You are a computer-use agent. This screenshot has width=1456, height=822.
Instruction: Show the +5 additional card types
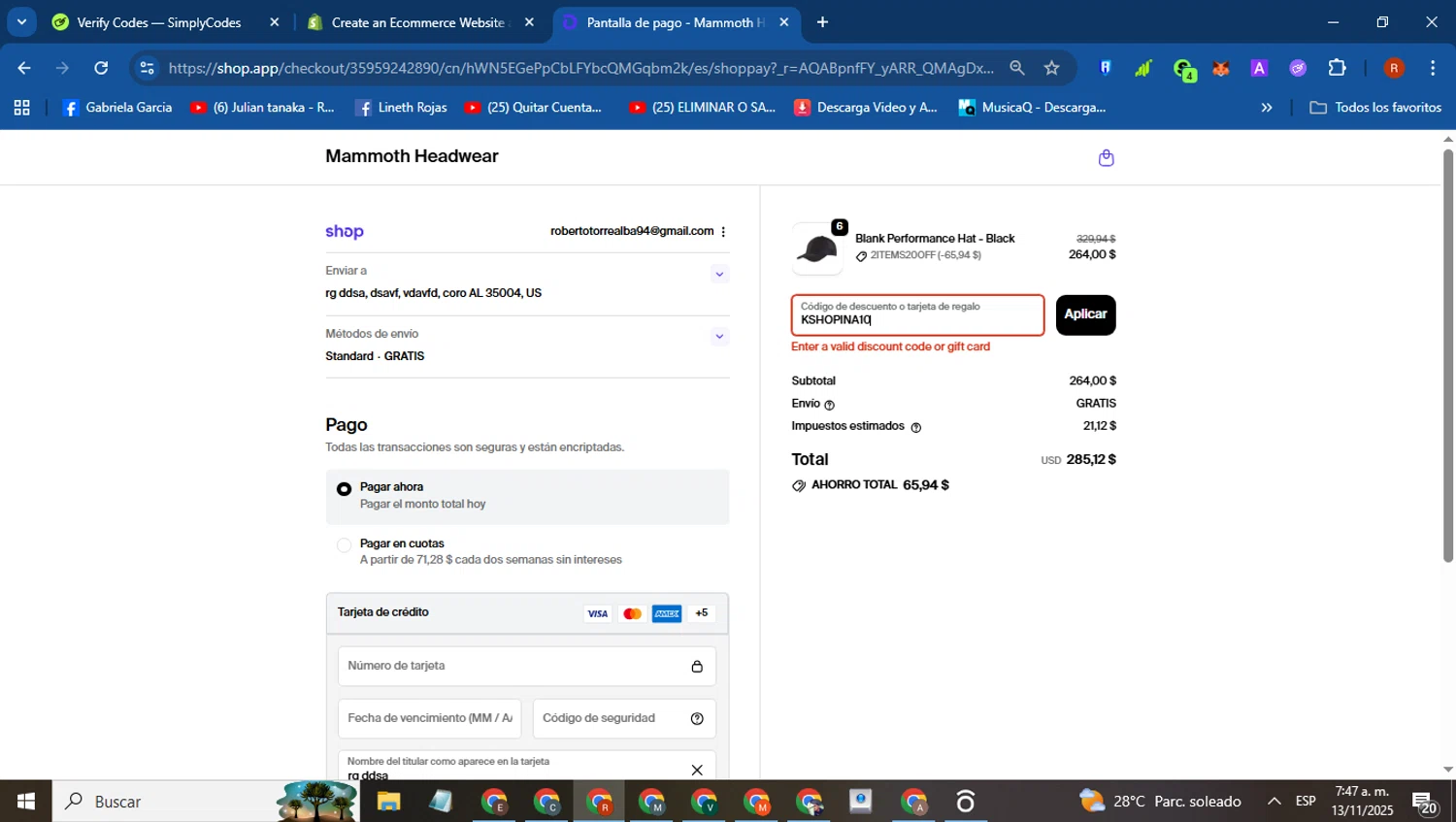[x=702, y=613]
